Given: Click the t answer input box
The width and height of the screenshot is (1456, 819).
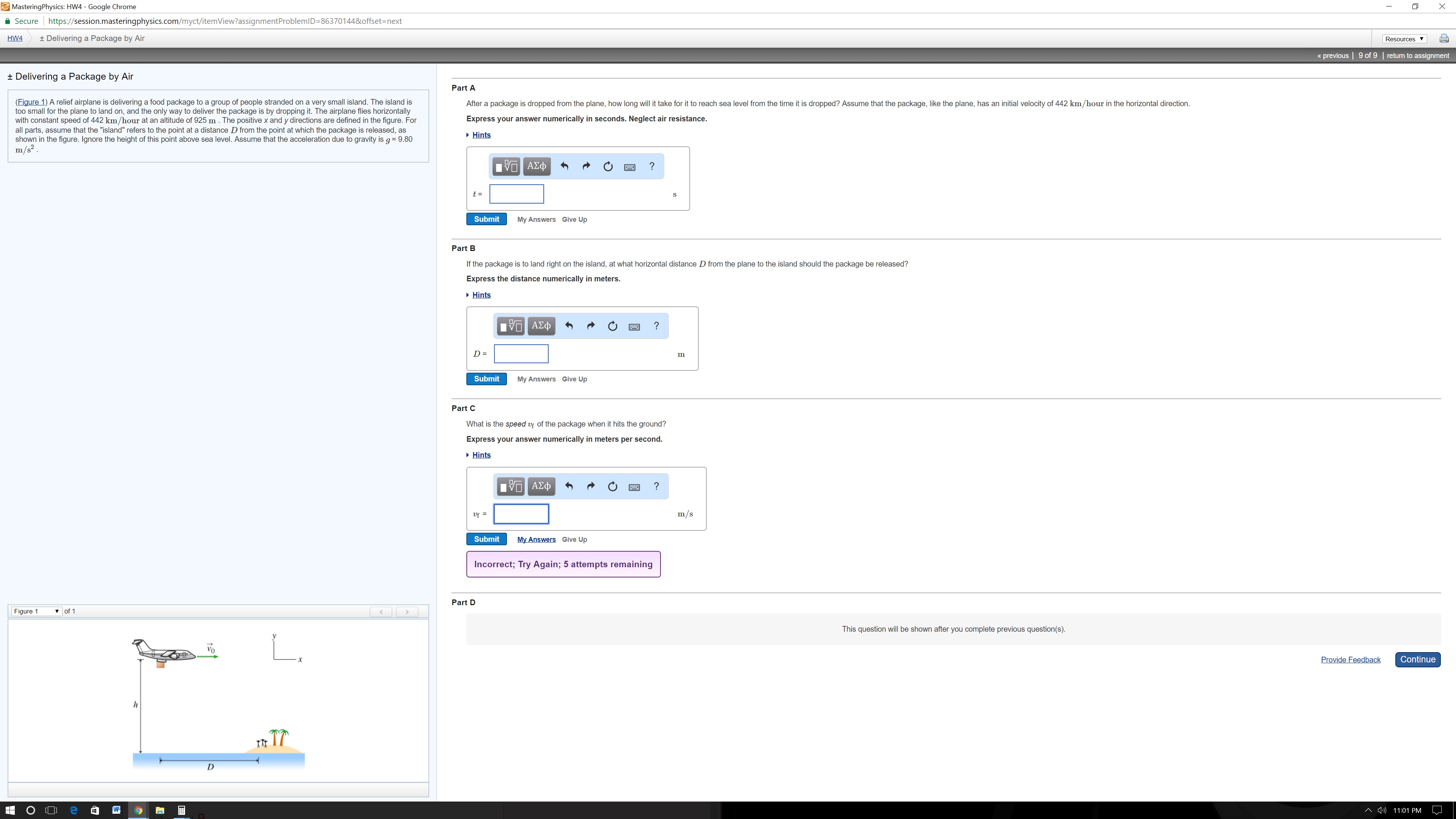Looking at the screenshot, I should tap(516, 194).
